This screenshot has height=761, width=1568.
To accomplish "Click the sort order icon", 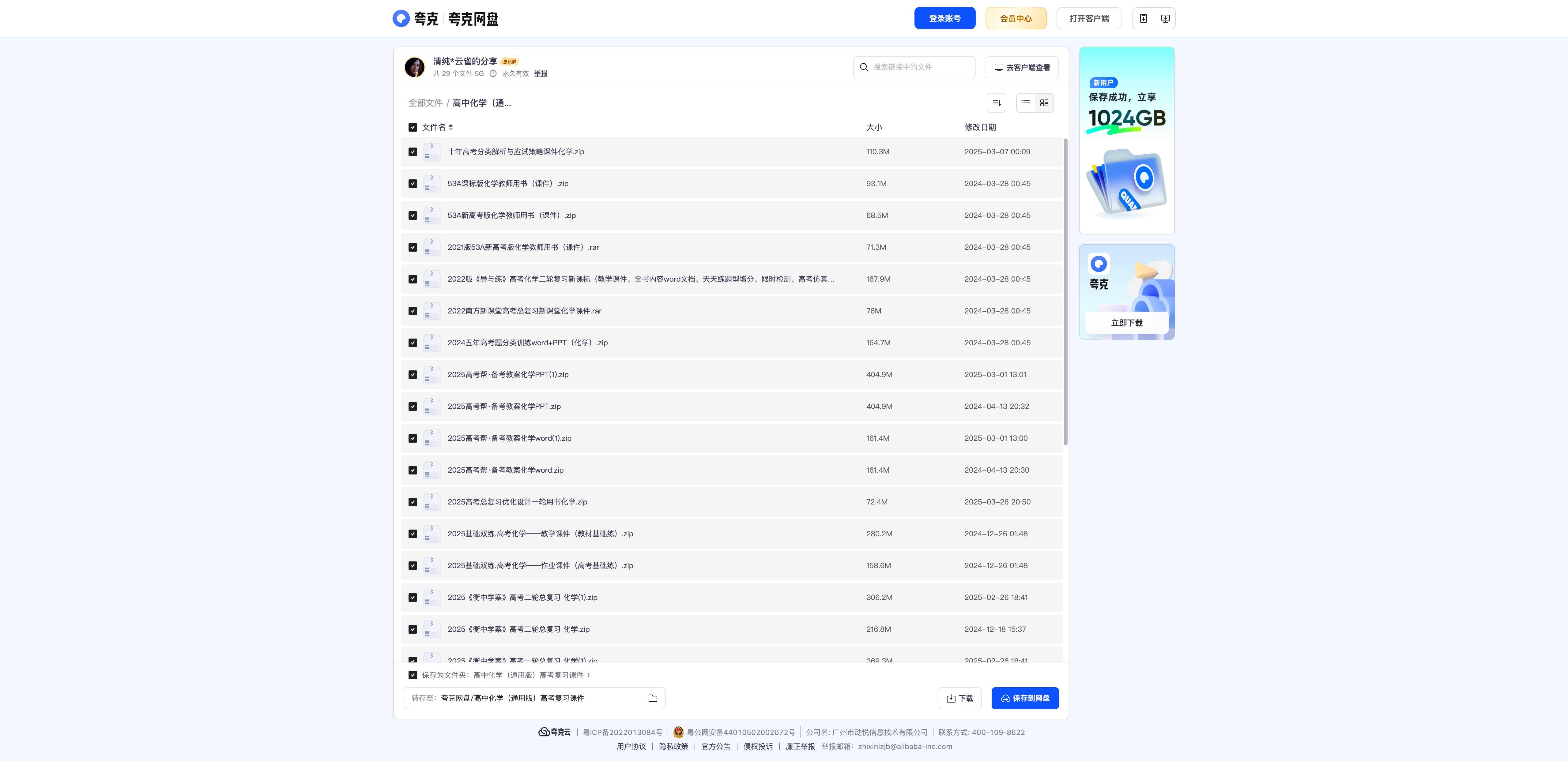I will pos(997,103).
